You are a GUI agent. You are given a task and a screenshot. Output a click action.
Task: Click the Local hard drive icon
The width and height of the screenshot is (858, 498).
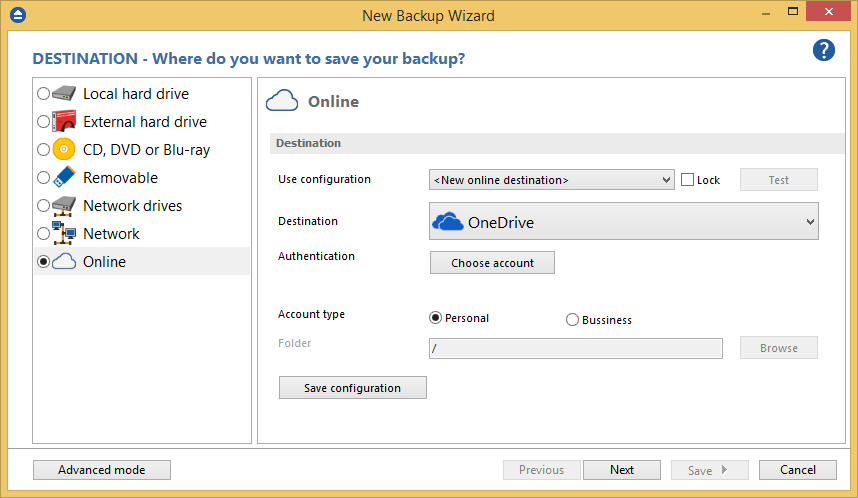64,94
